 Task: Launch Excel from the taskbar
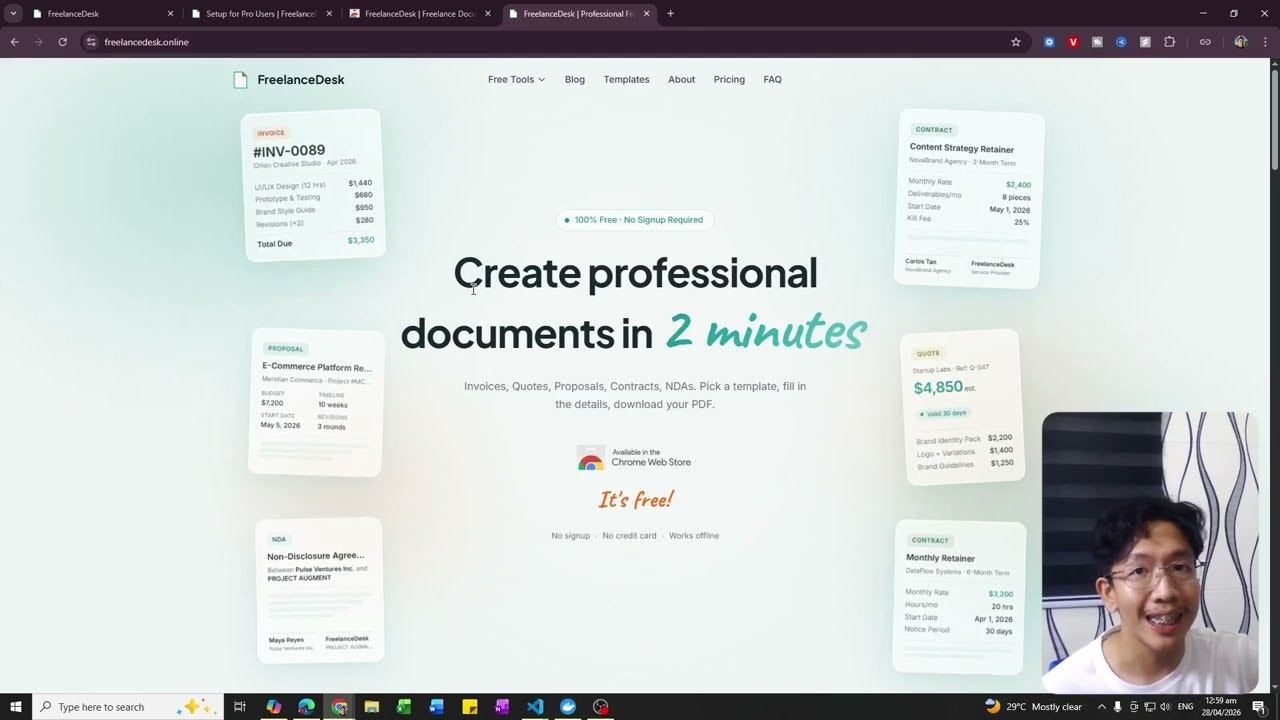(x=404, y=707)
